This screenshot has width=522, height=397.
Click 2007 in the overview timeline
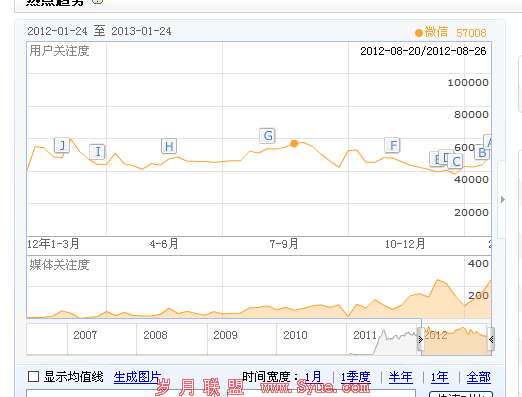click(85, 335)
